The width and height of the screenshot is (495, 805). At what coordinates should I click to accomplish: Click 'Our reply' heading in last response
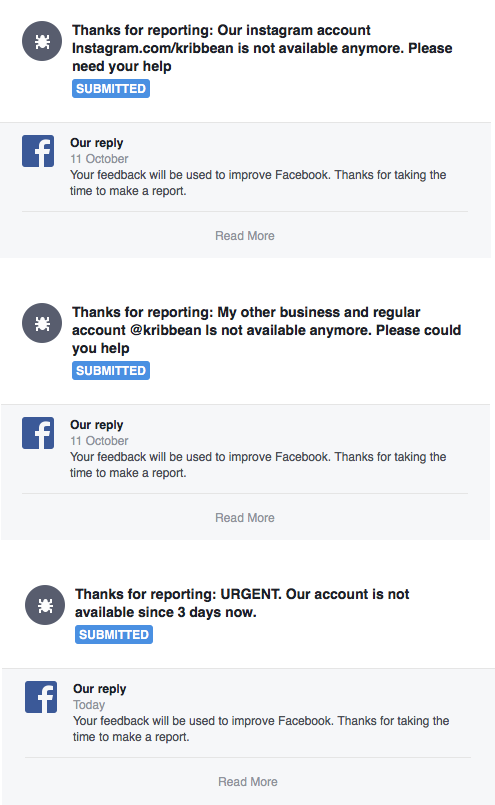click(100, 688)
